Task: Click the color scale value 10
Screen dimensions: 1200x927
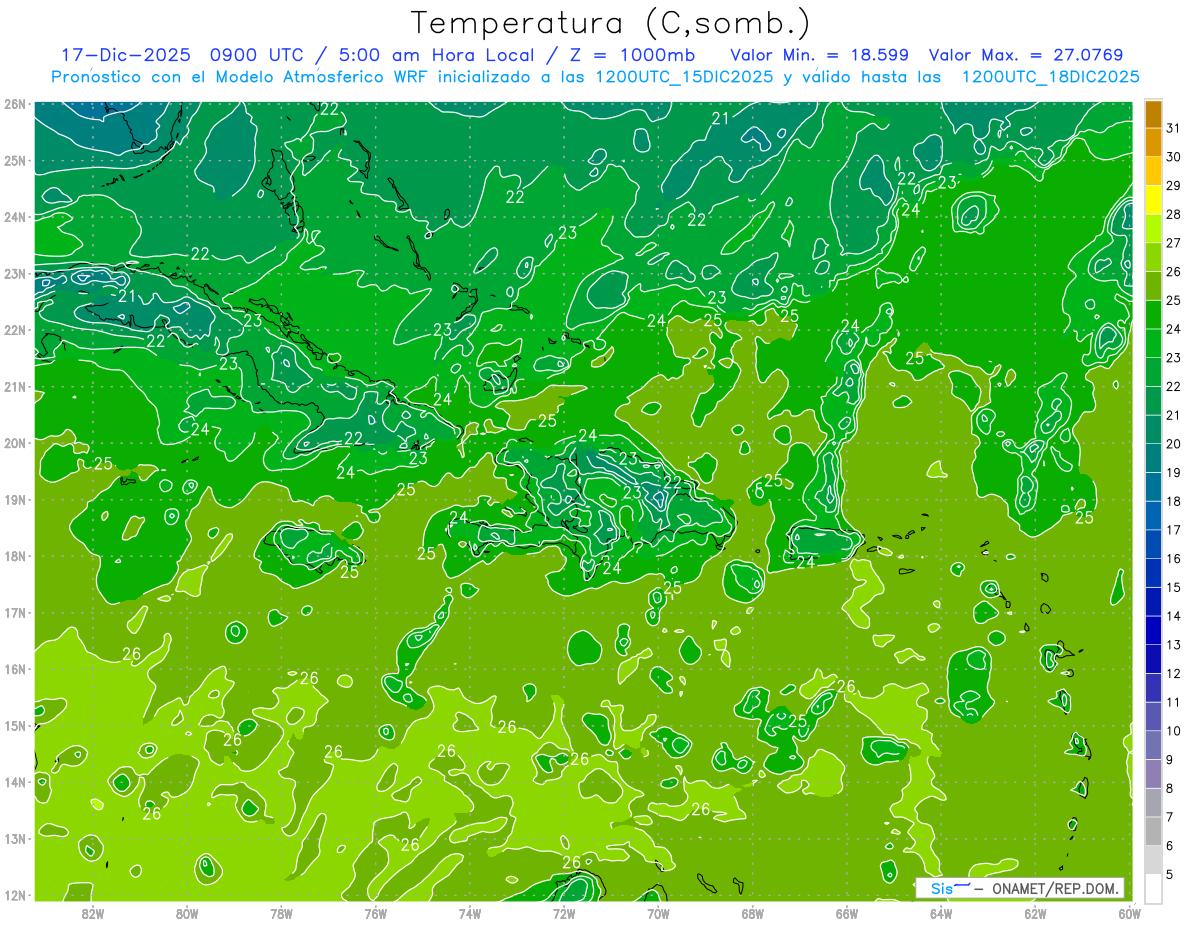Action: pos(1174,731)
